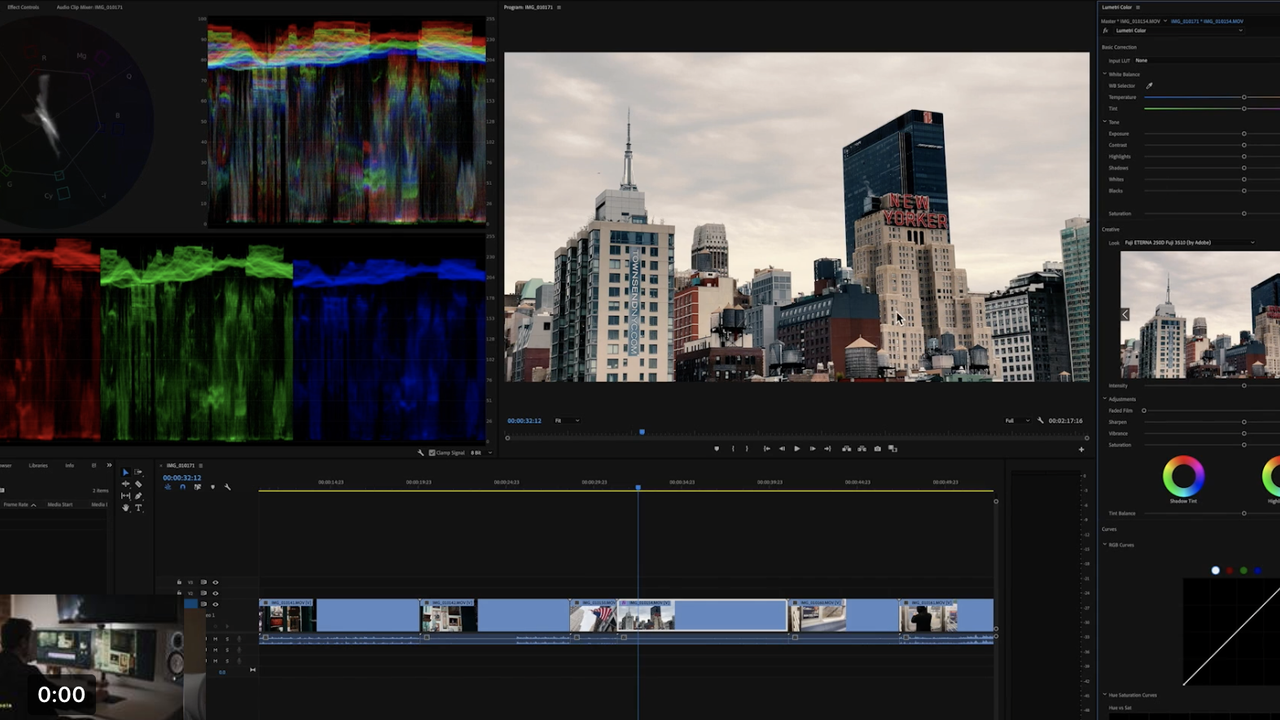This screenshot has width=1280, height=720.
Task: Play the program monitor sequence
Action: coord(797,449)
